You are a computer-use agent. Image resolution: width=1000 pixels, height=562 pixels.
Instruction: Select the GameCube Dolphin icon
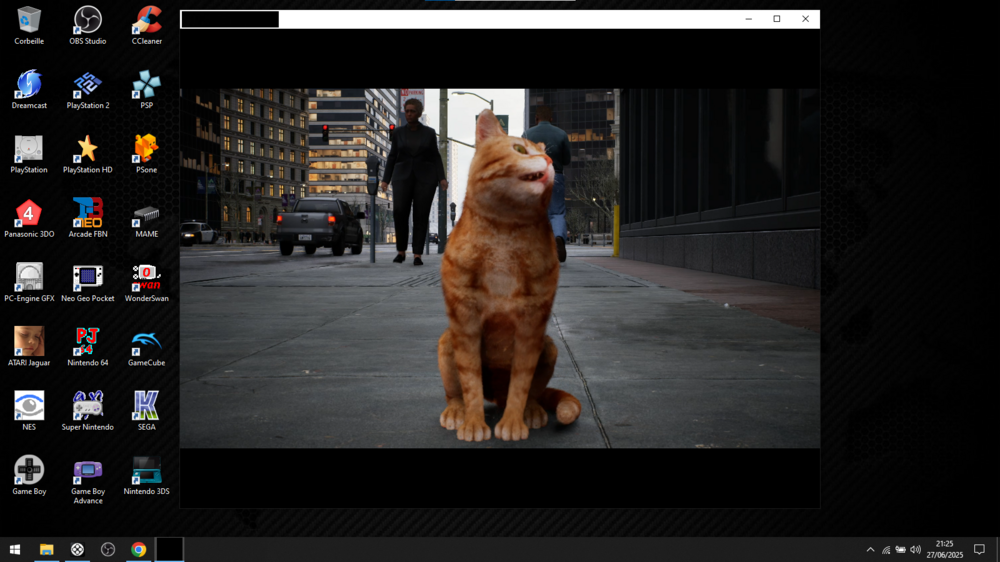pyautogui.click(x=147, y=342)
